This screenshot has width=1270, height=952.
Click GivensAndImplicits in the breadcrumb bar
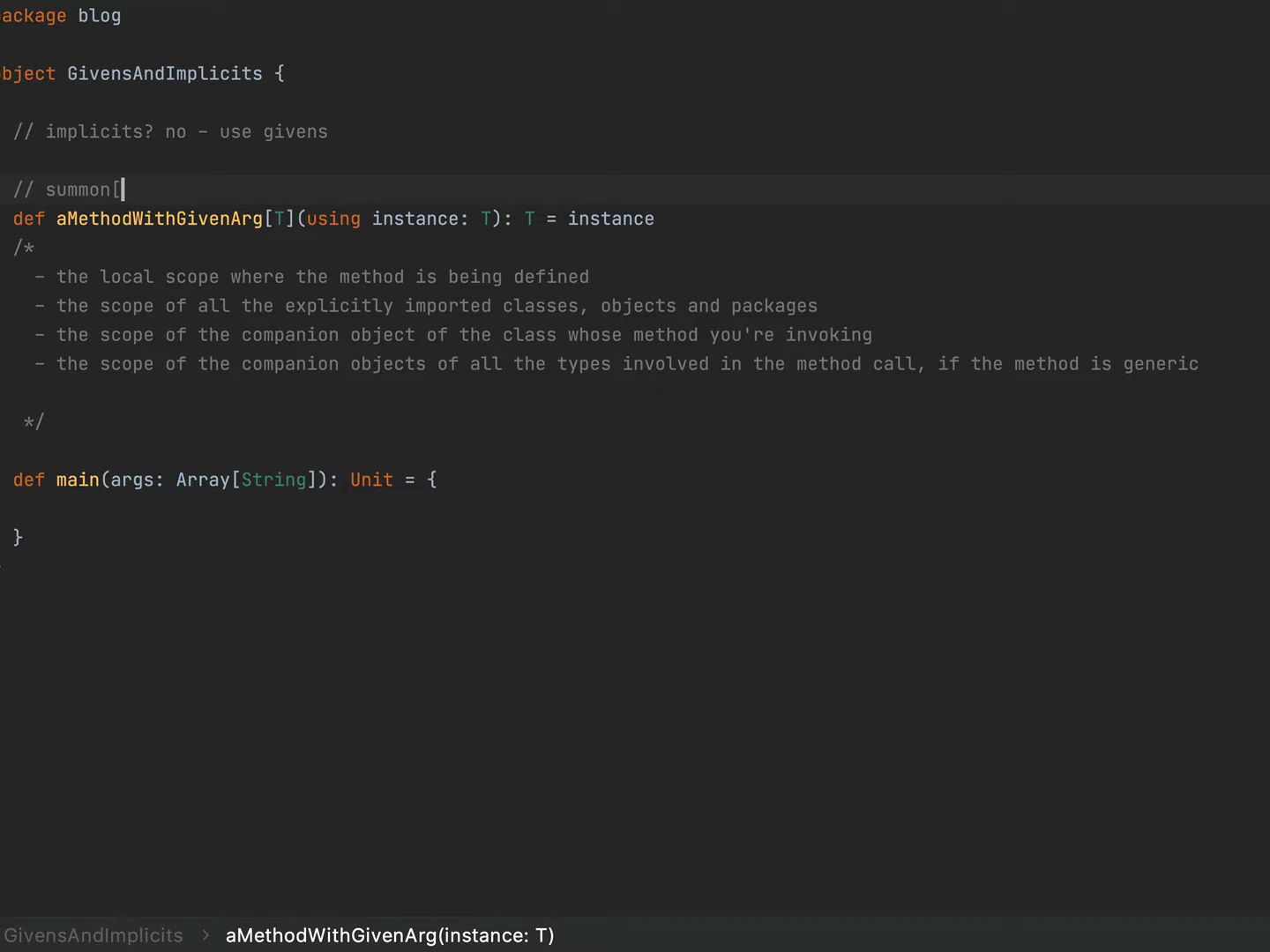click(x=93, y=935)
